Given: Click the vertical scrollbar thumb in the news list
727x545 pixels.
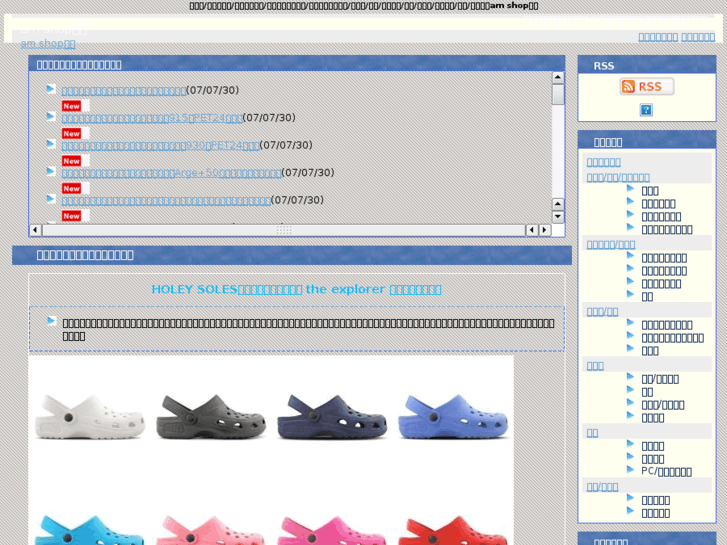Looking at the screenshot, I should coord(558,94).
